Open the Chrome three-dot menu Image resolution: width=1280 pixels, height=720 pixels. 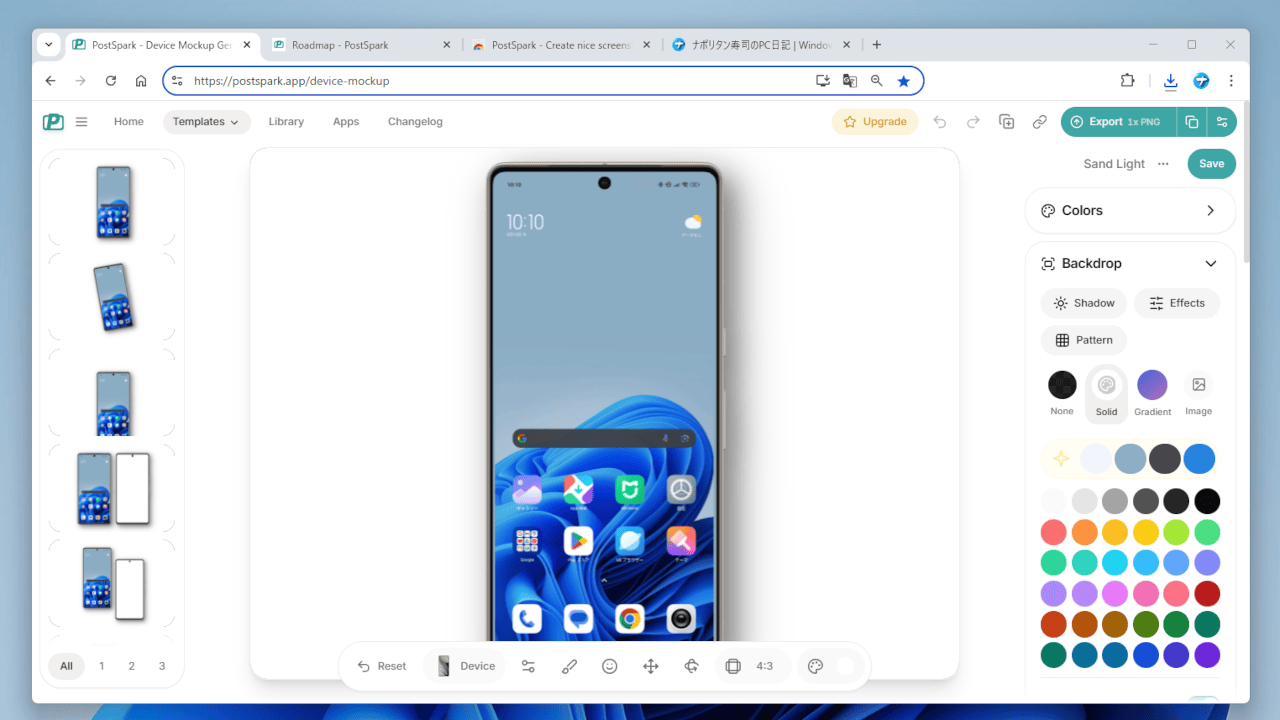point(1231,81)
